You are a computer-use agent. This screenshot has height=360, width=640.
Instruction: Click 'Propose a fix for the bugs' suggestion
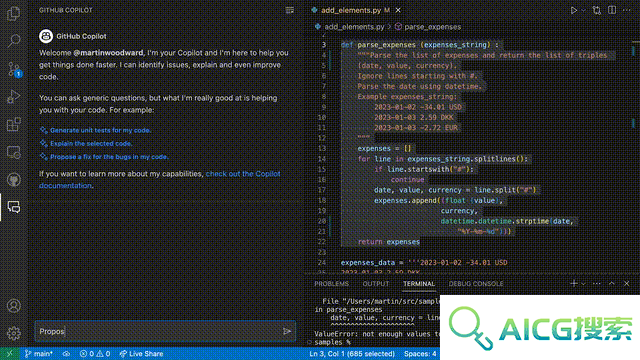click(109, 157)
